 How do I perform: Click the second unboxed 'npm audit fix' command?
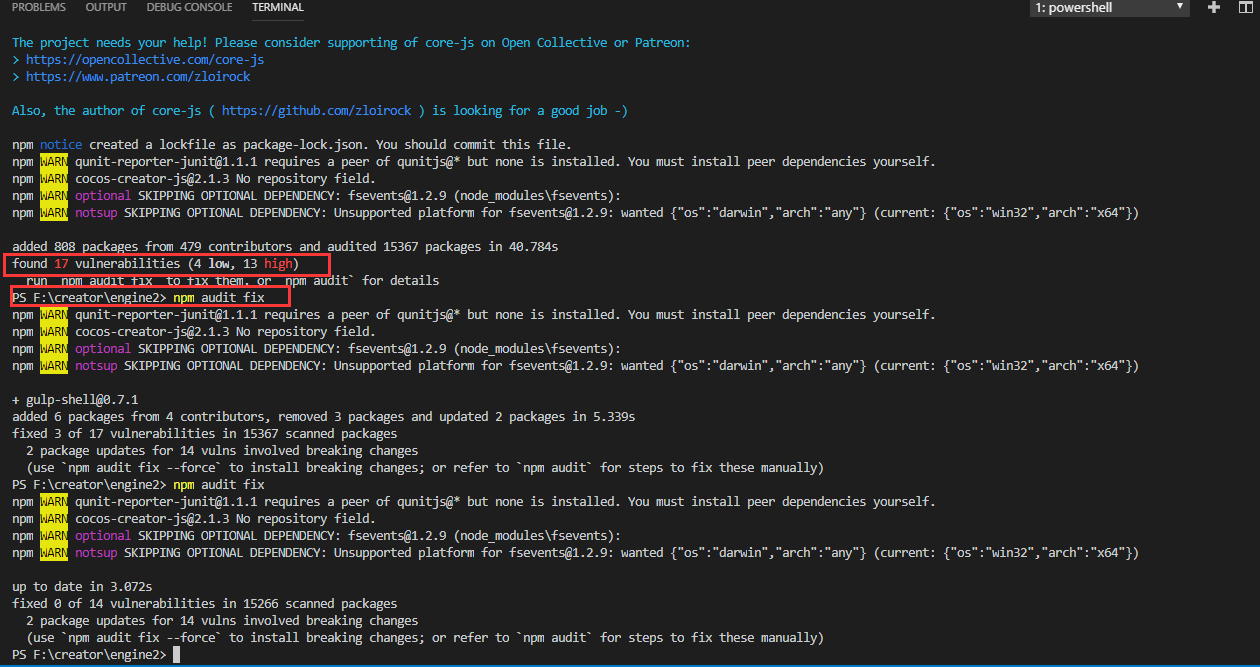pos(219,485)
